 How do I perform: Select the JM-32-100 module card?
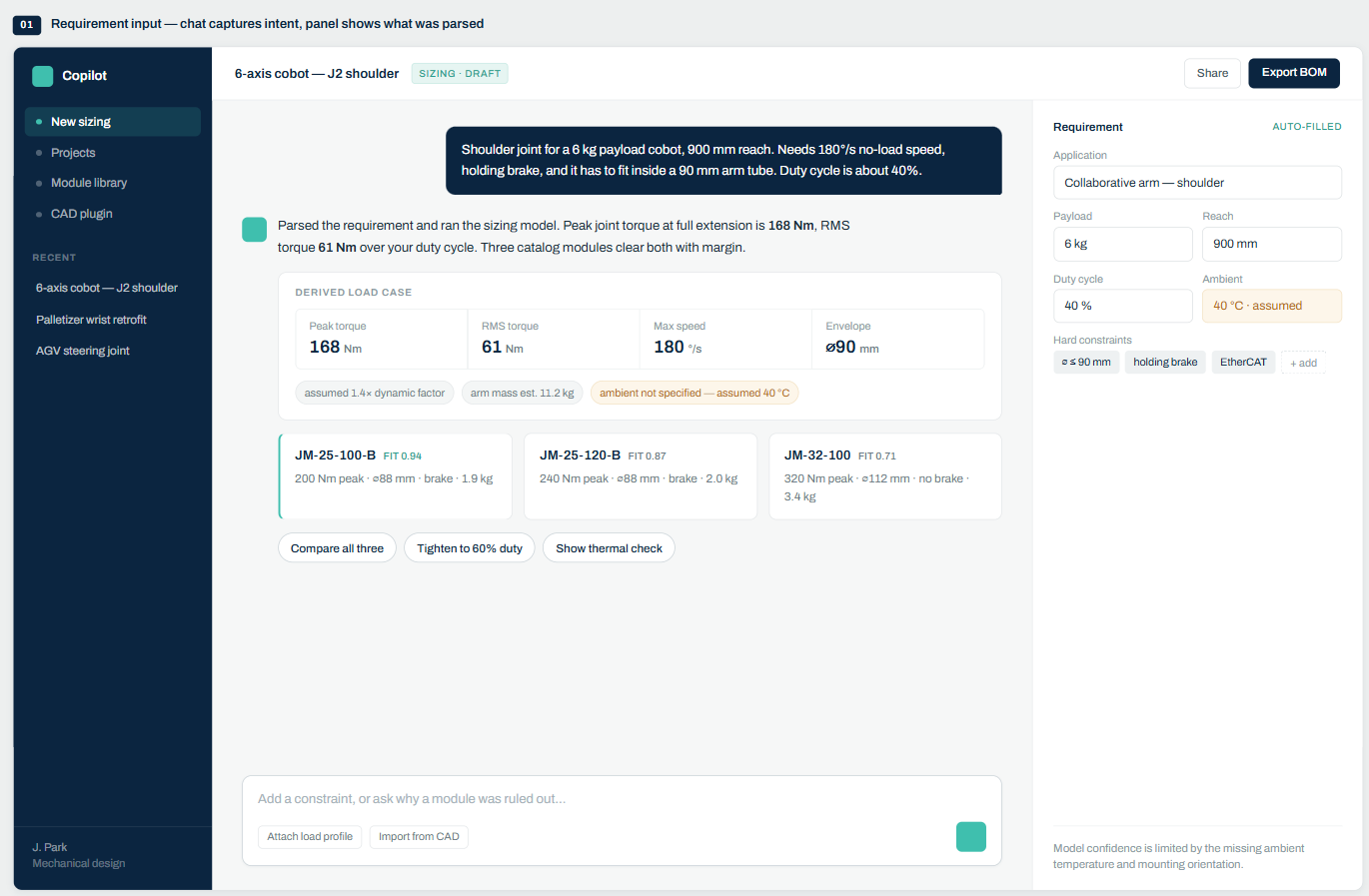[885, 476]
